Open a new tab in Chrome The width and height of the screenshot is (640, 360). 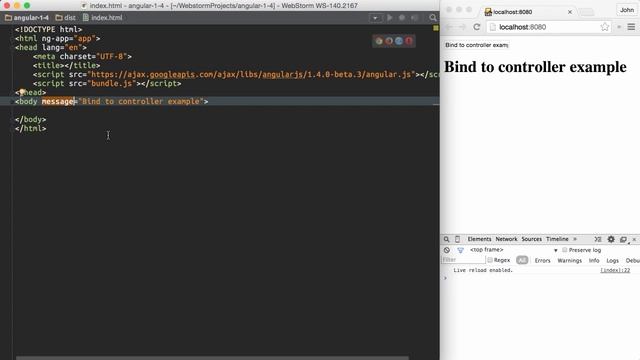587,12
